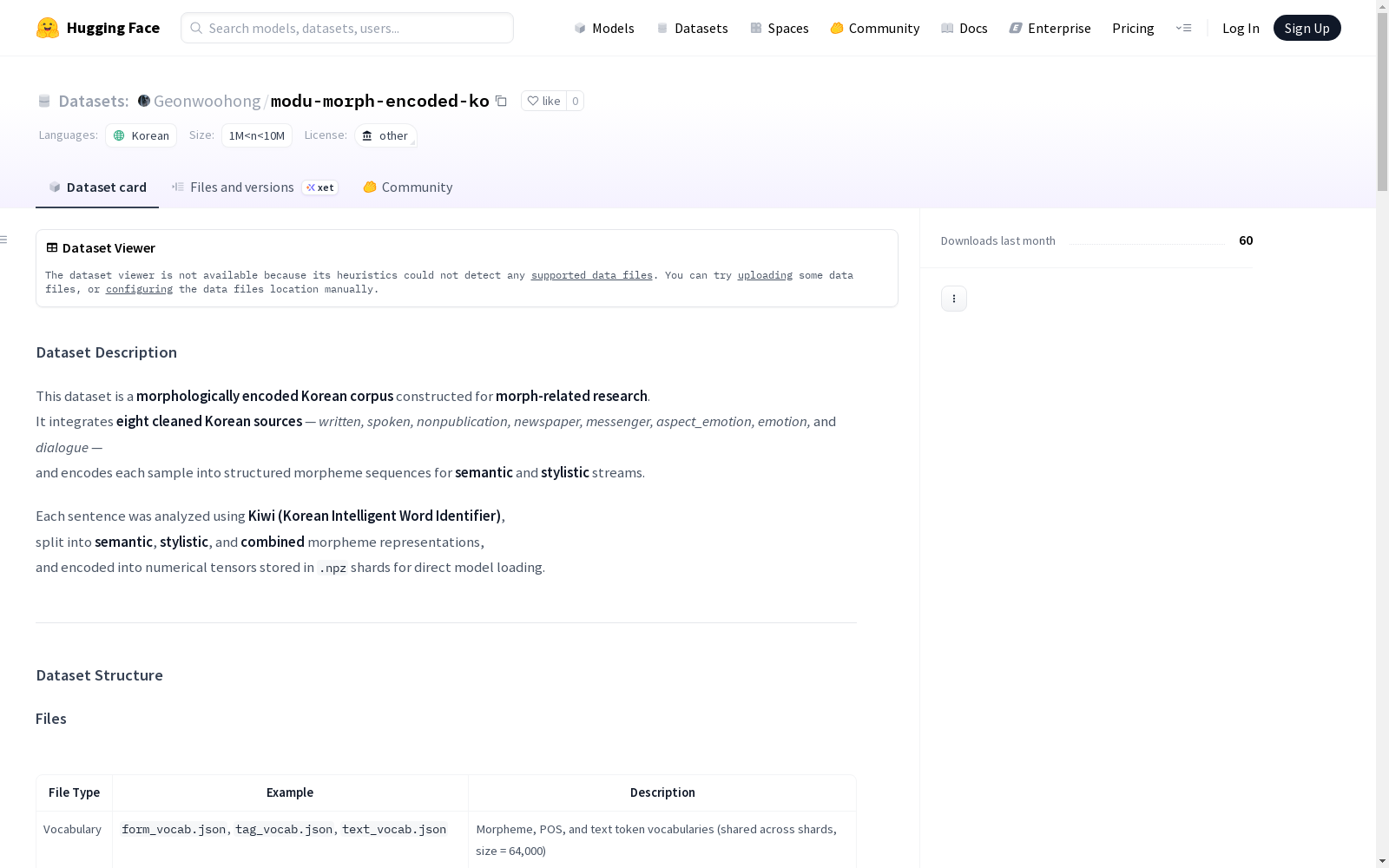
Task: Click the Vocabulary table cell
Action: click(x=72, y=829)
